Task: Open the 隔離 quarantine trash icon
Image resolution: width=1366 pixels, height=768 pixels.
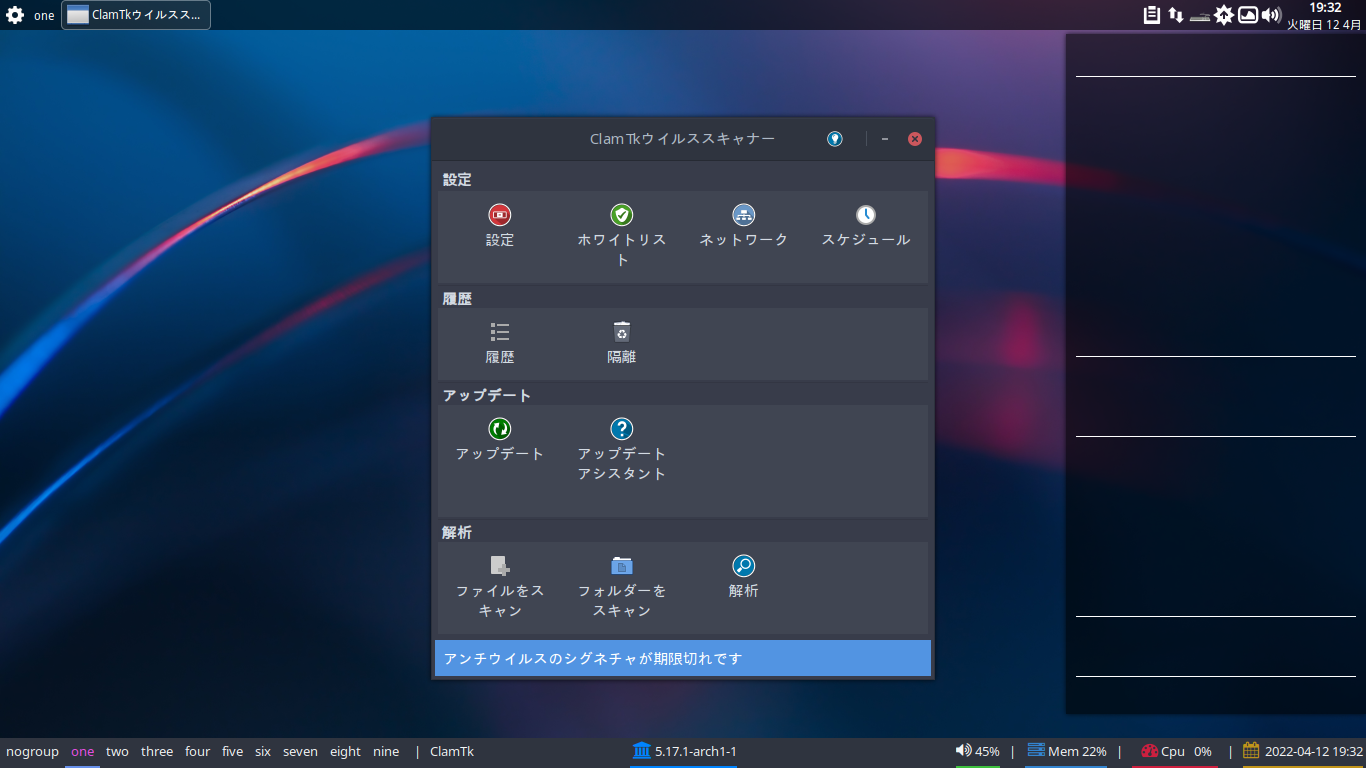Action: (622, 332)
